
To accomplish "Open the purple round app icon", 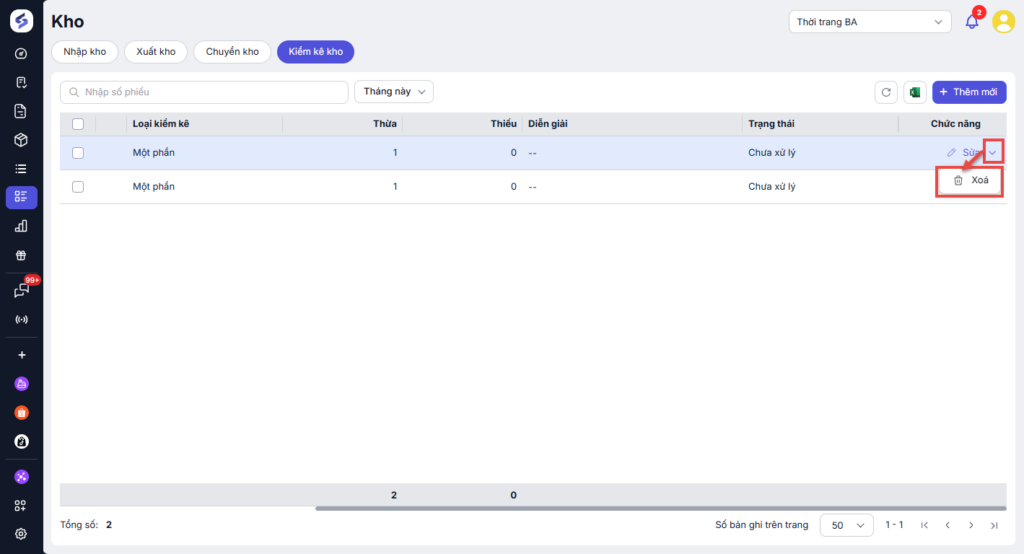I will point(22,383).
